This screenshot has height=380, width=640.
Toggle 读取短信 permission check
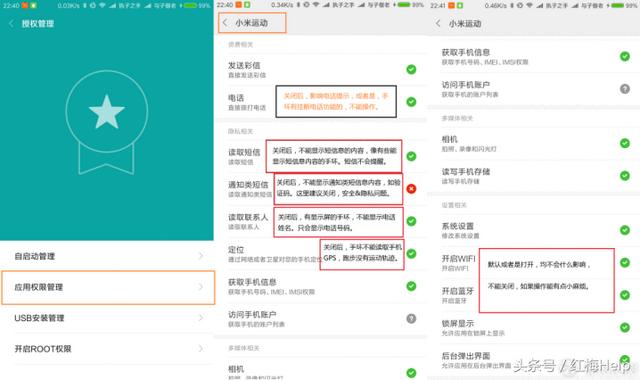(x=411, y=156)
